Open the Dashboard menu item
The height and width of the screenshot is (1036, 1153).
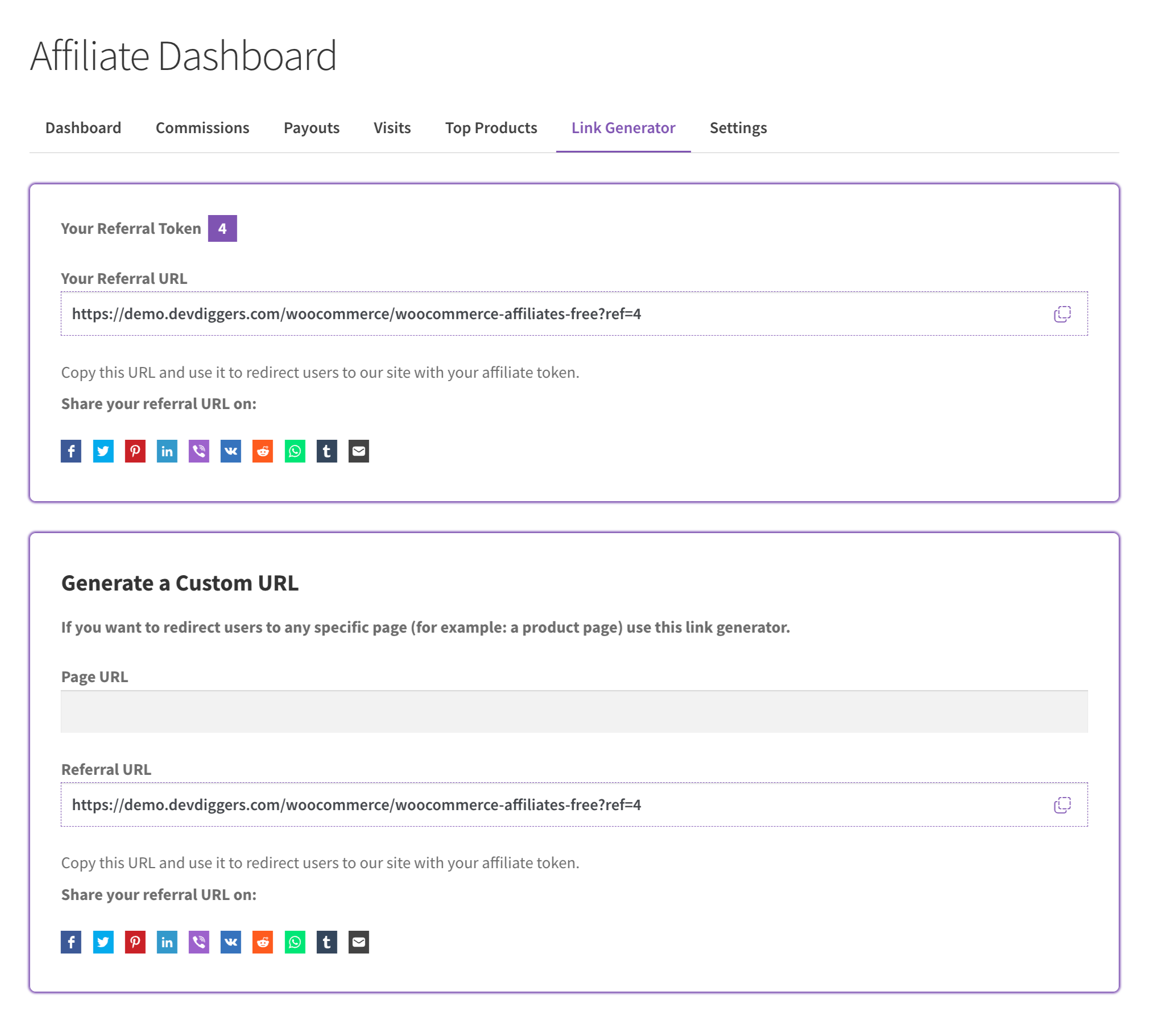pos(83,127)
